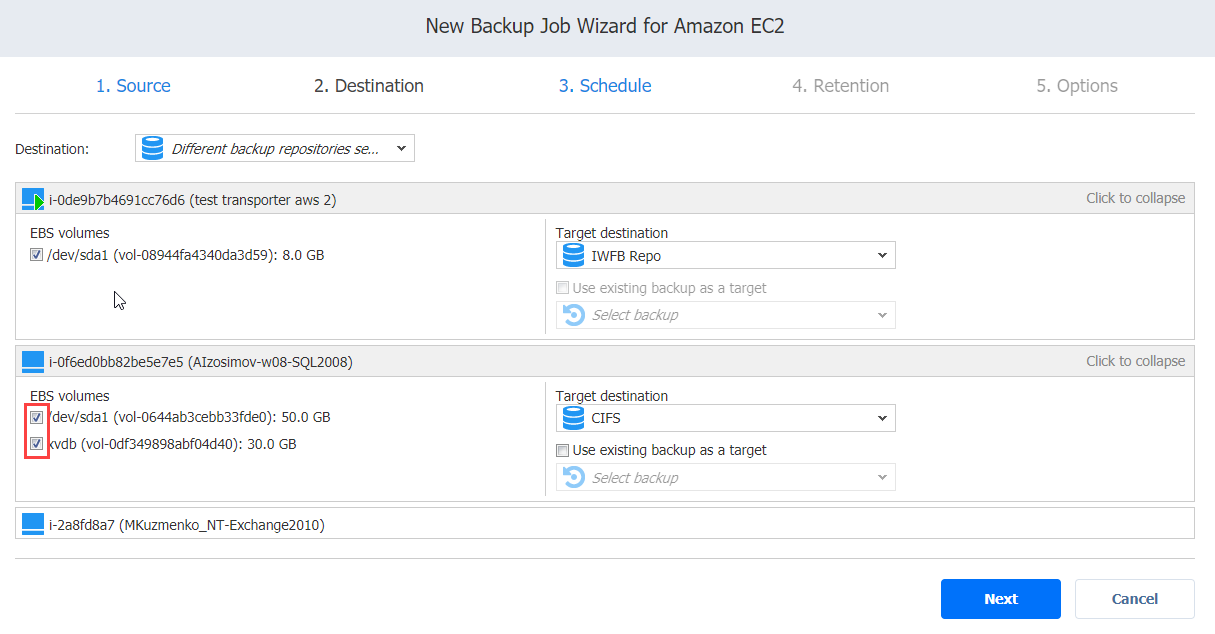Click the CIFS repository icon
Screen dimensions: 1215x634
[573, 418]
